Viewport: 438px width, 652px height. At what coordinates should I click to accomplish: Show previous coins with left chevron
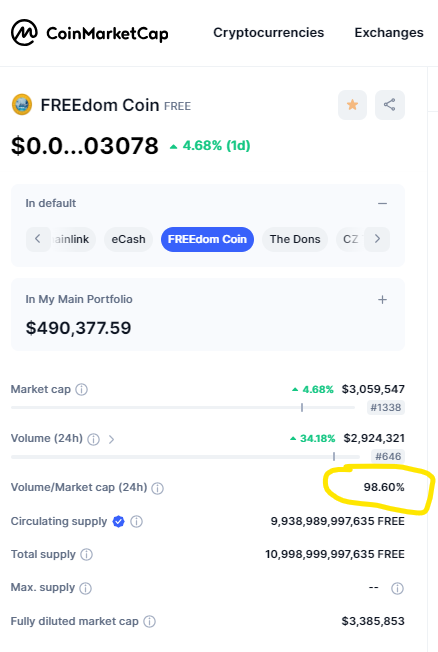coord(38,239)
